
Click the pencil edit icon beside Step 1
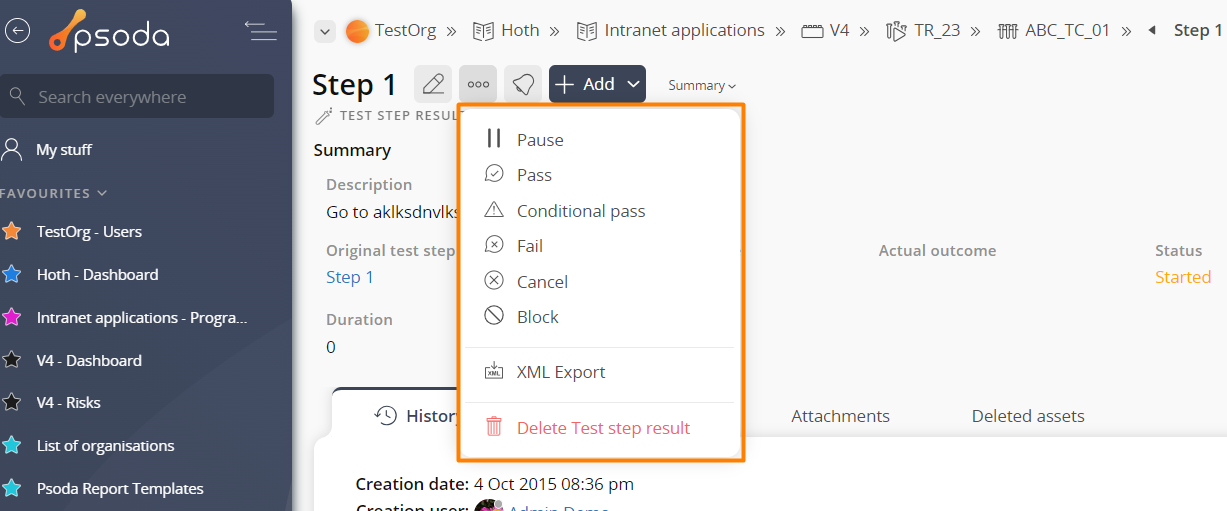pyautogui.click(x=433, y=84)
